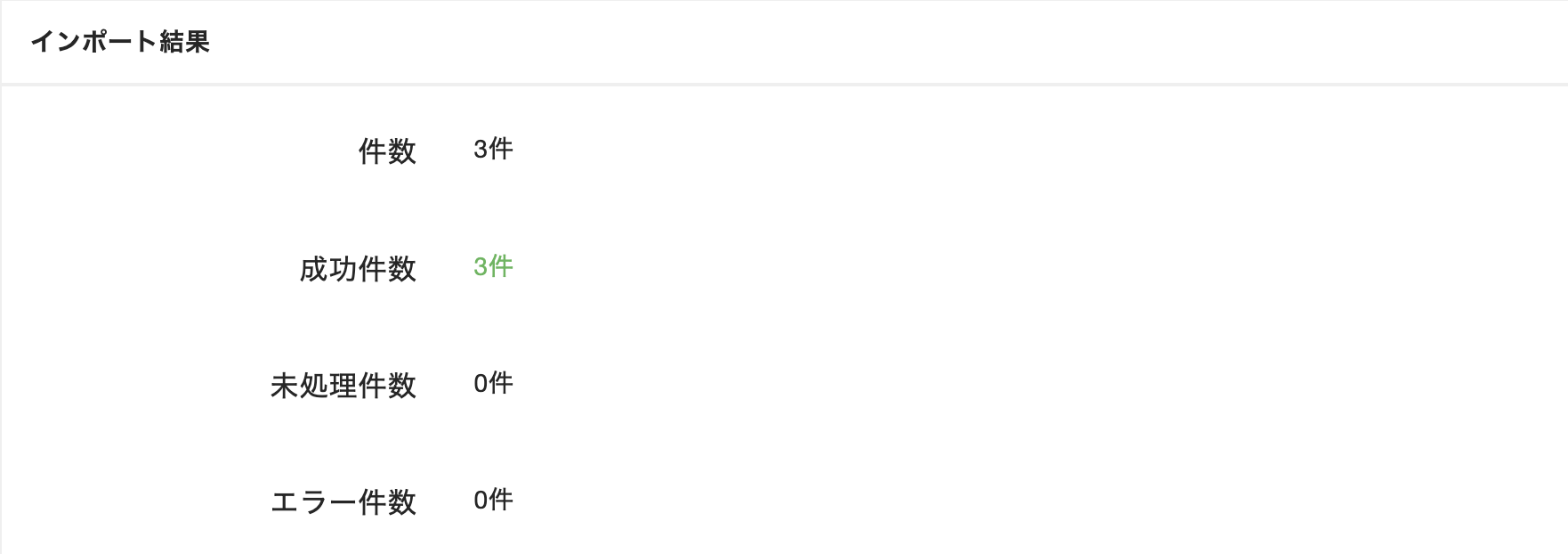This screenshot has height=554, width=1568.
Task: Click the import result panel header bar
Action: click(783, 42)
